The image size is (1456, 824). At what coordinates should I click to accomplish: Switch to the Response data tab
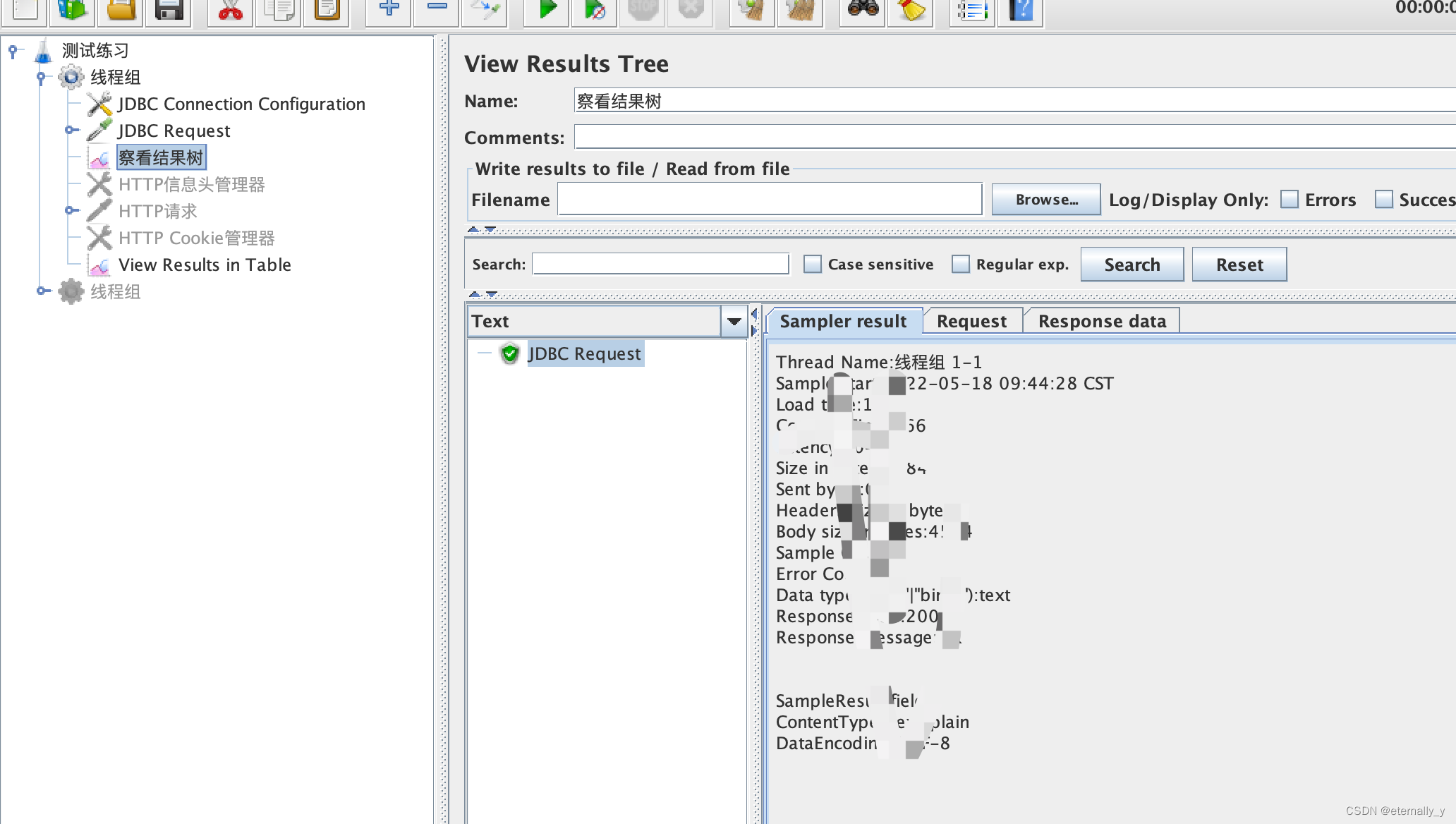(x=1102, y=321)
